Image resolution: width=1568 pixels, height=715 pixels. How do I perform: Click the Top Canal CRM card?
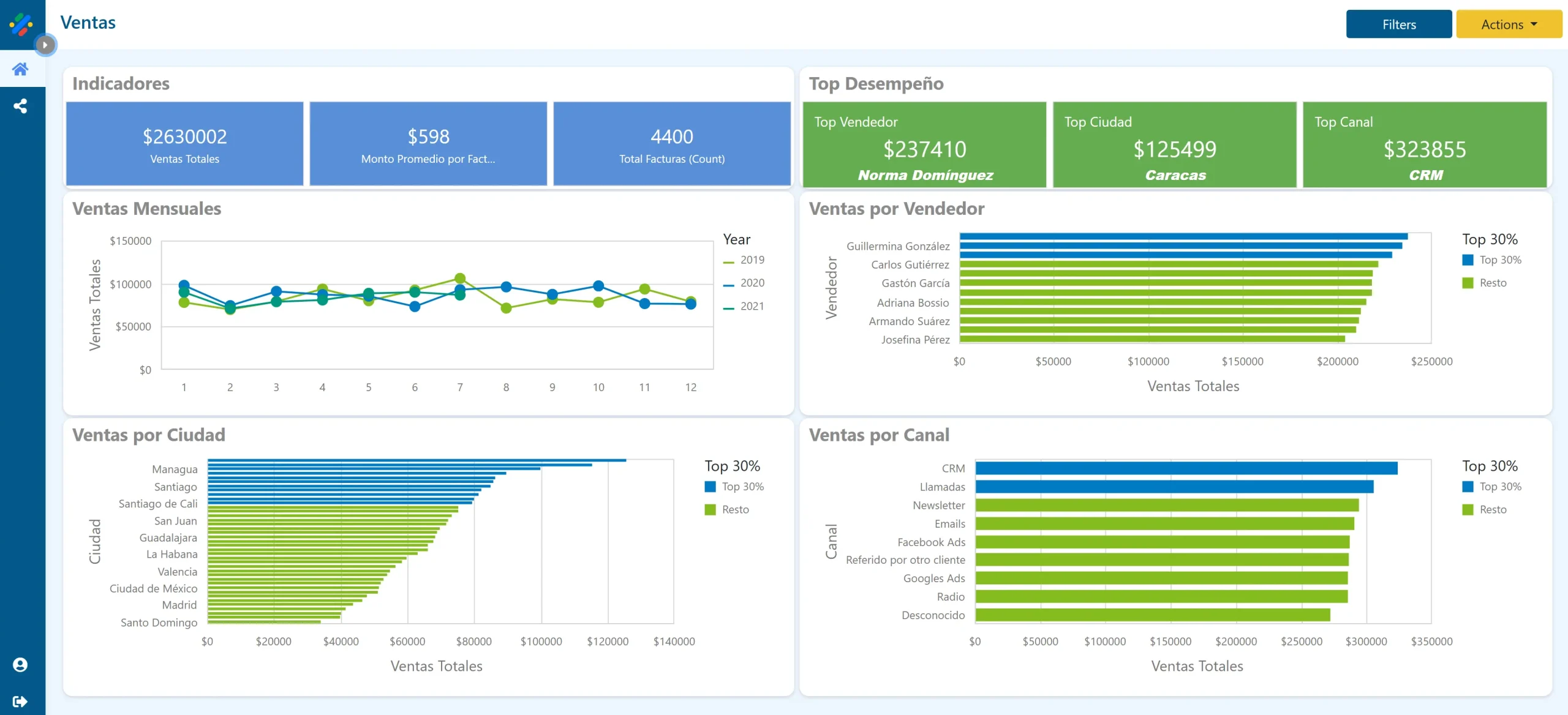pyautogui.click(x=1424, y=146)
